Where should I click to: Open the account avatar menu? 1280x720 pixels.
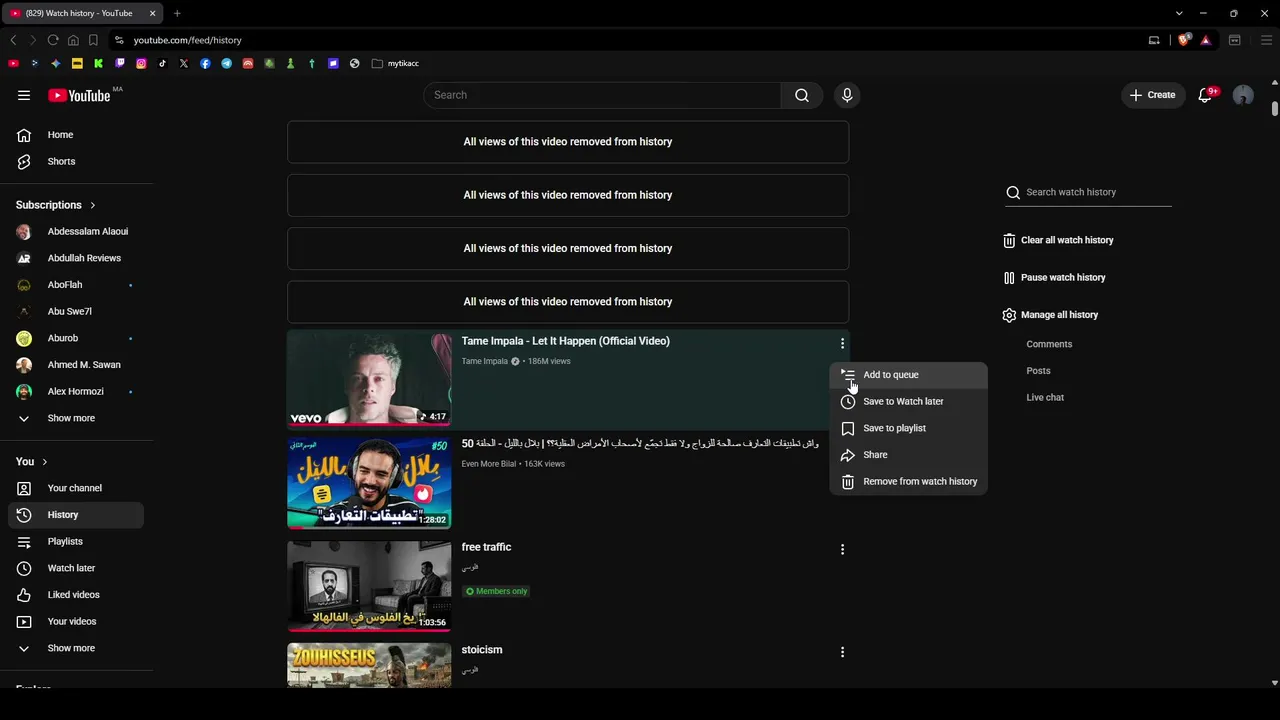pos(1243,95)
